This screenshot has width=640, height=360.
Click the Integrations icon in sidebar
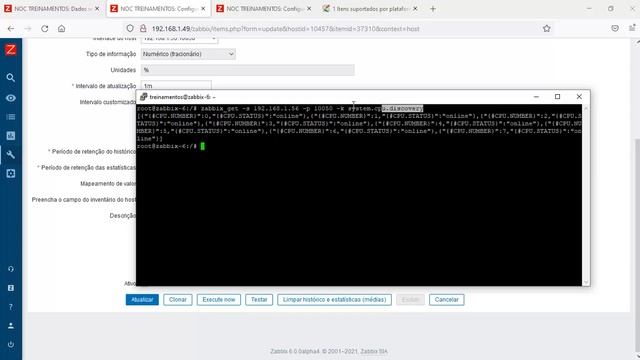pos(11,288)
